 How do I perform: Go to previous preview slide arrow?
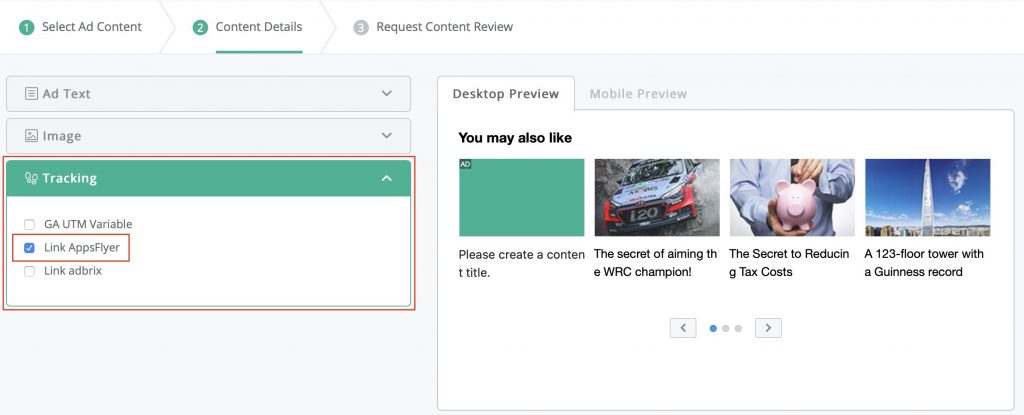683,328
